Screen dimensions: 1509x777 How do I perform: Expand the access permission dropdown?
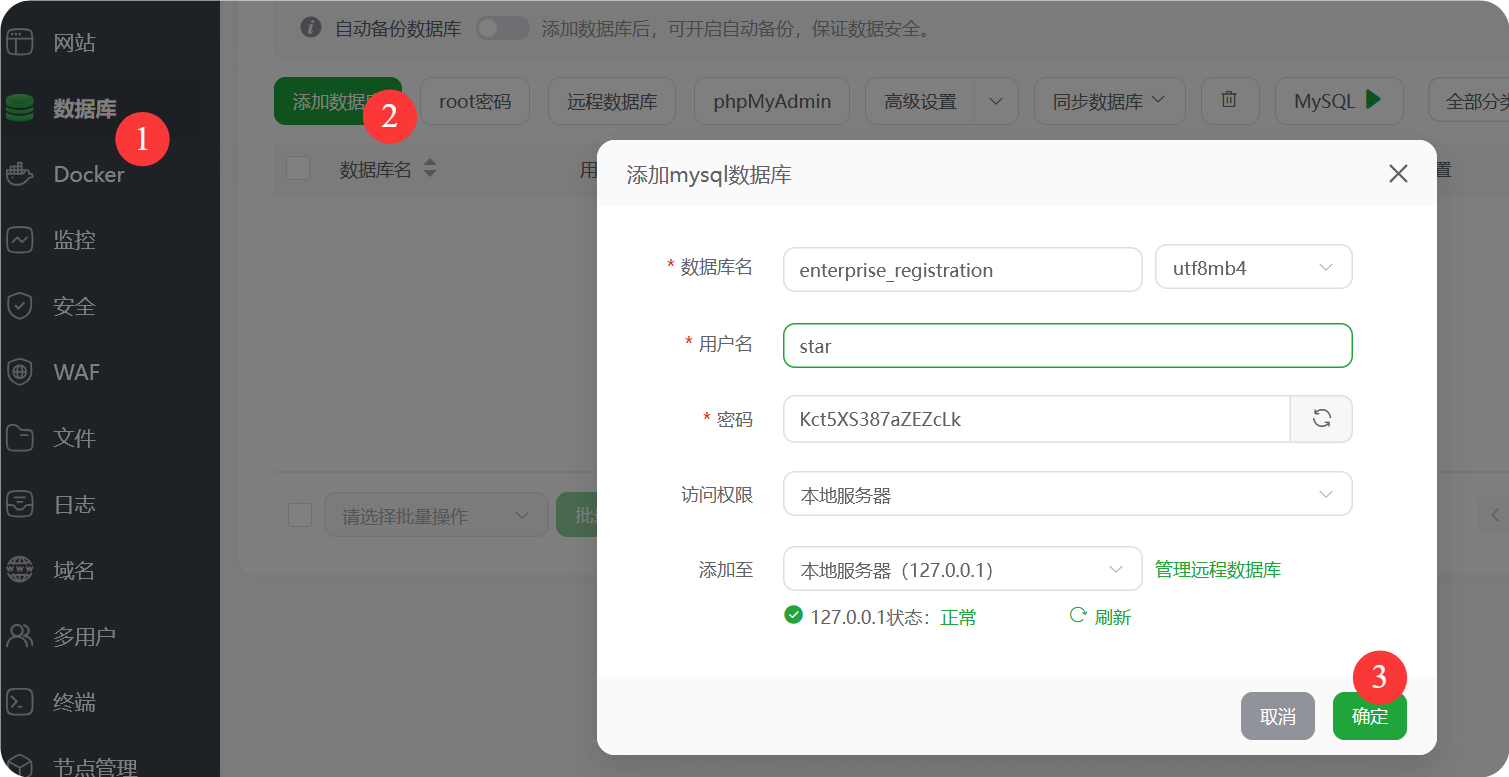coord(1067,494)
